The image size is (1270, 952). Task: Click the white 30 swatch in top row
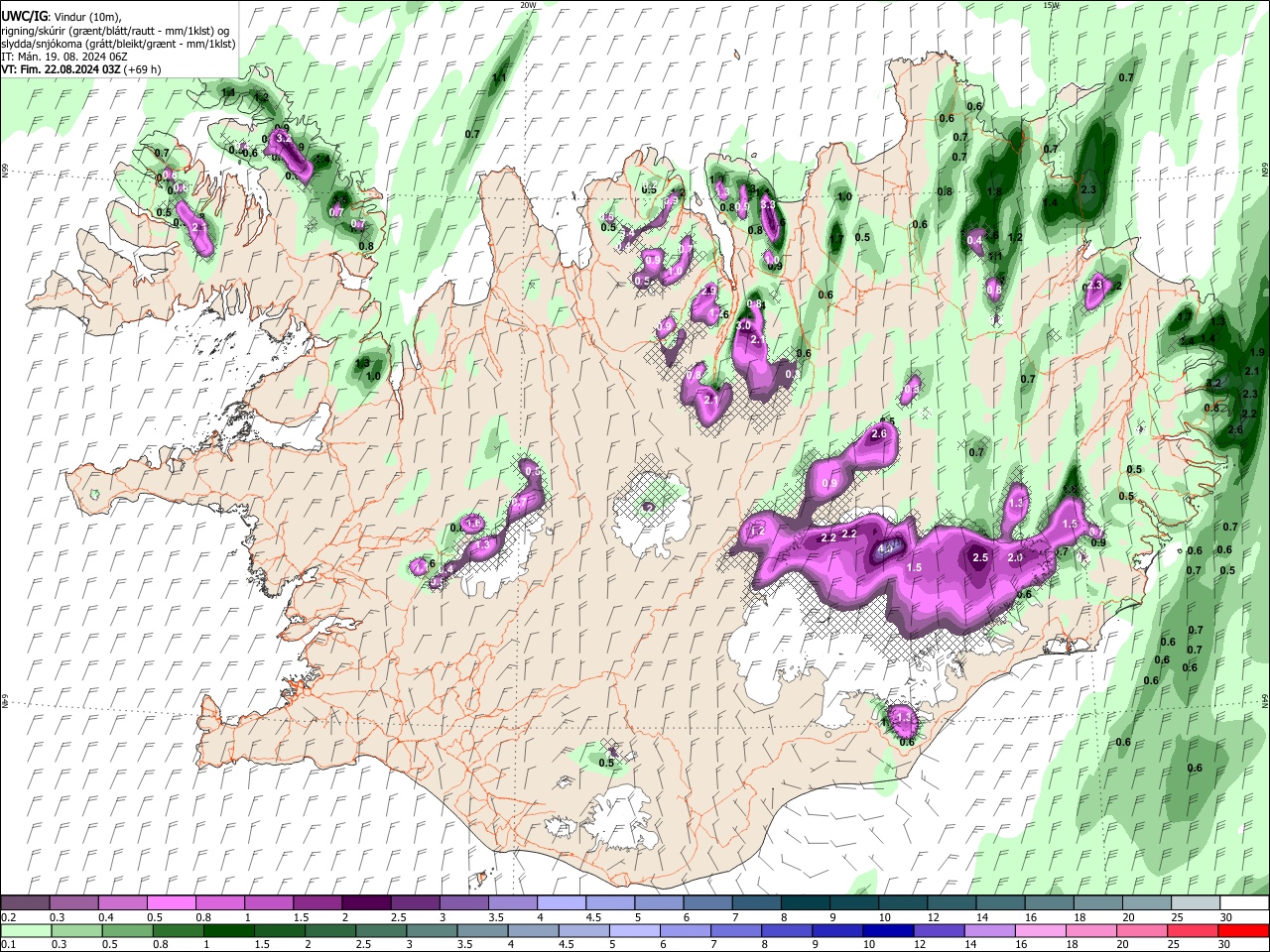[x=1243, y=903]
